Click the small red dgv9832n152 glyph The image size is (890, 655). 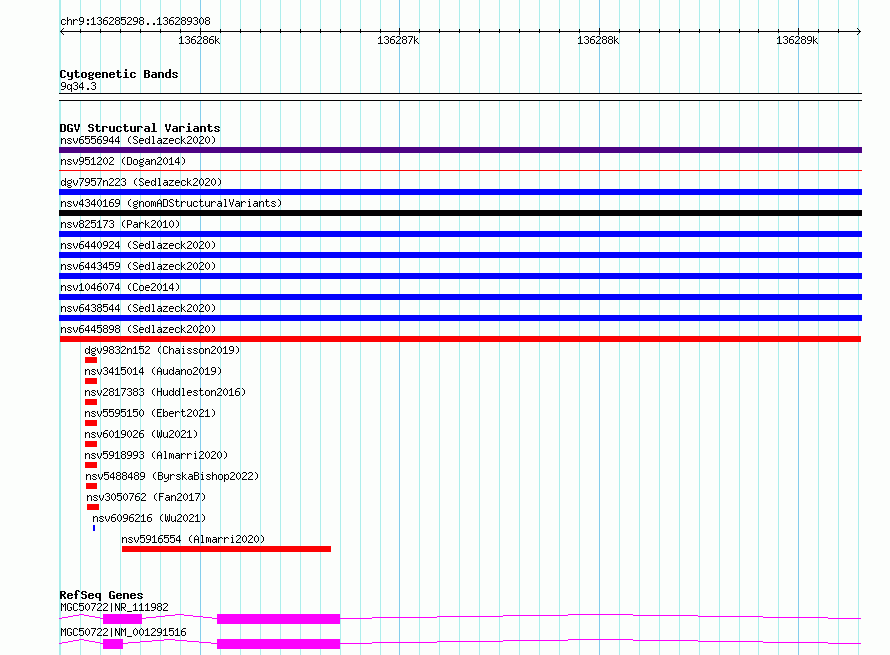pyautogui.click(x=91, y=360)
